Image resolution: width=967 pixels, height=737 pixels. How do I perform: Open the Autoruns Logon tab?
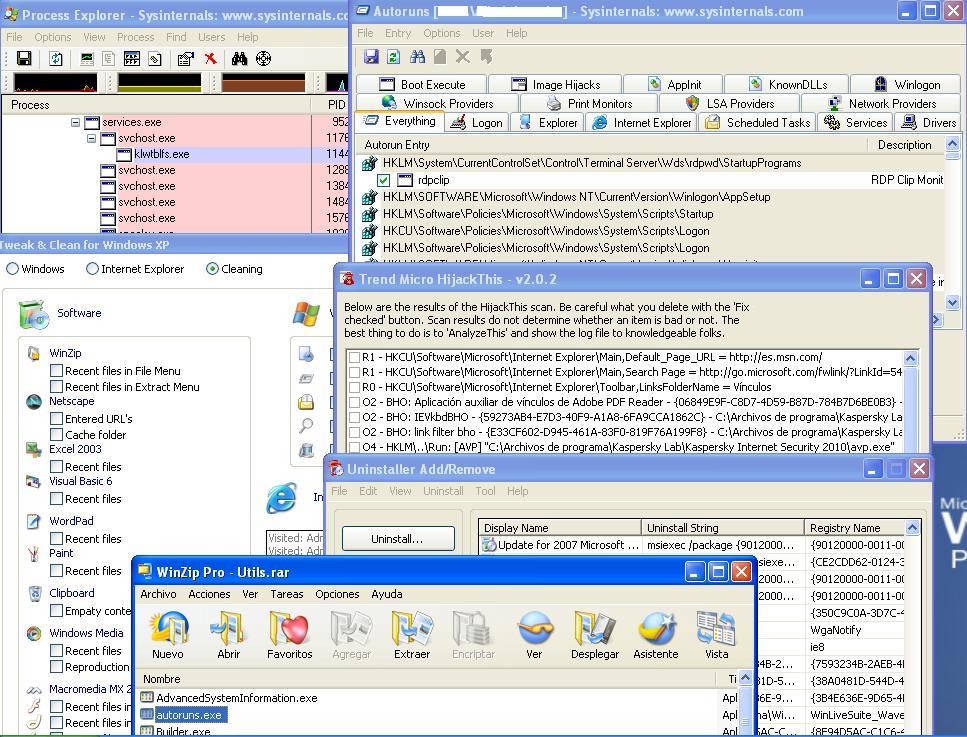(x=477, y=123)
